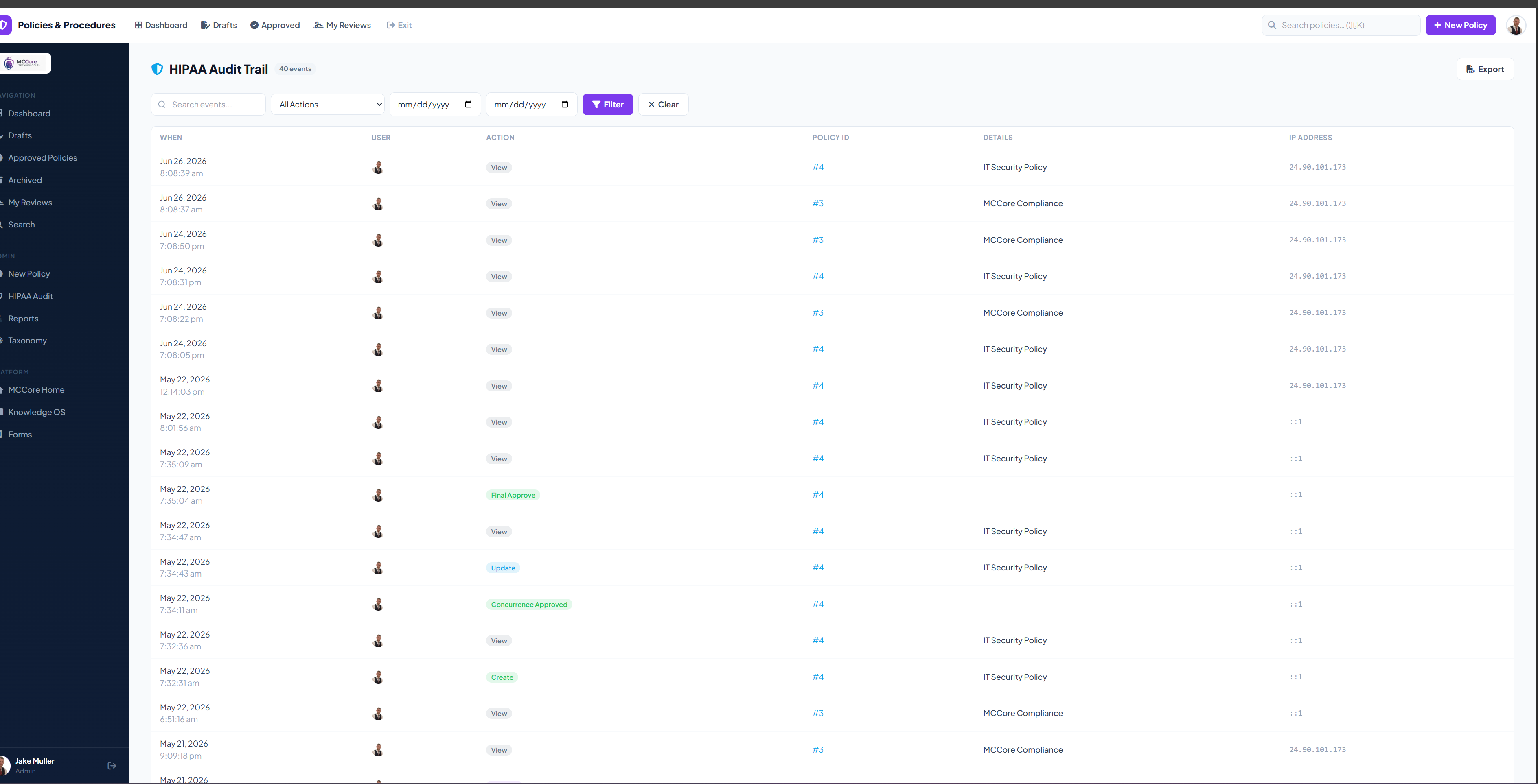Click the user avatar in the Jun 24 7:08:05 pm row
The image size is (1538, 784).
pos(377,349)
